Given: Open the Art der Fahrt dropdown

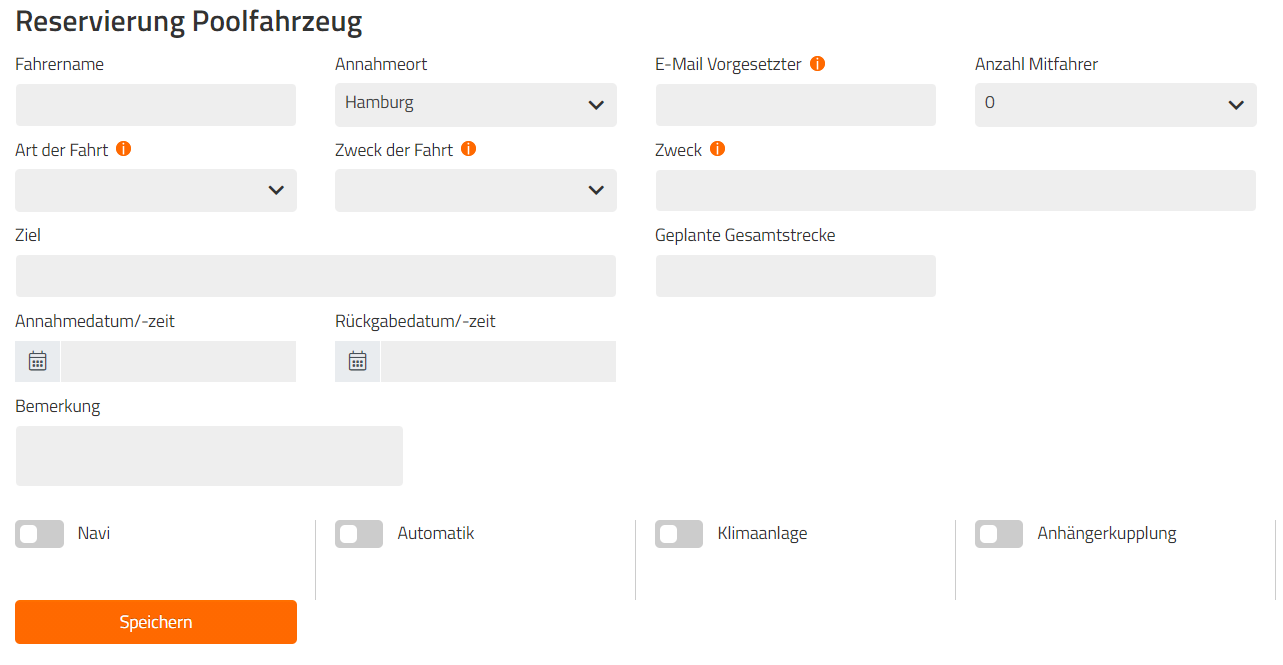Looking at the screenshot, I should 156,190.
